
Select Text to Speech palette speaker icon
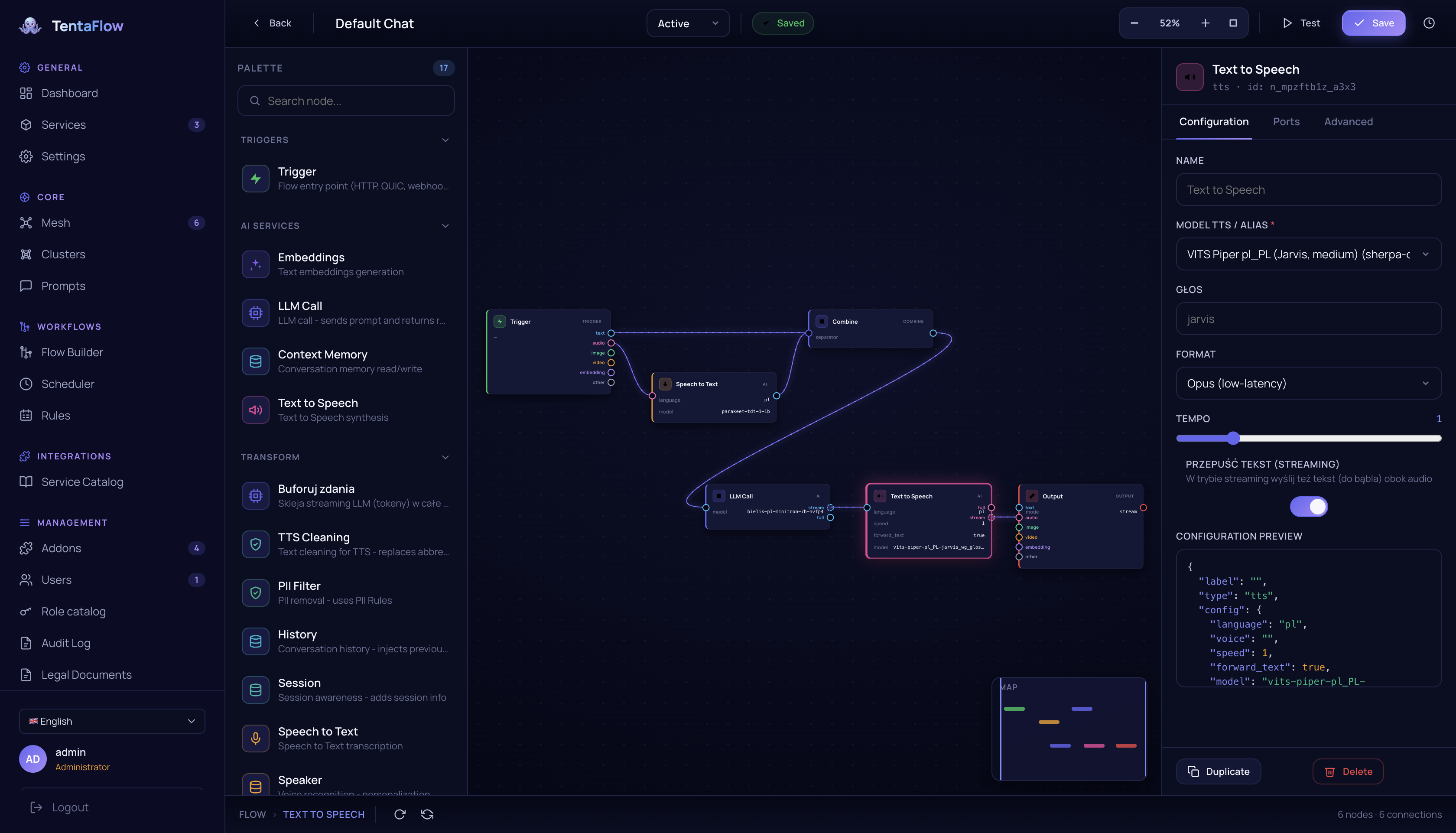click(256, 410)
